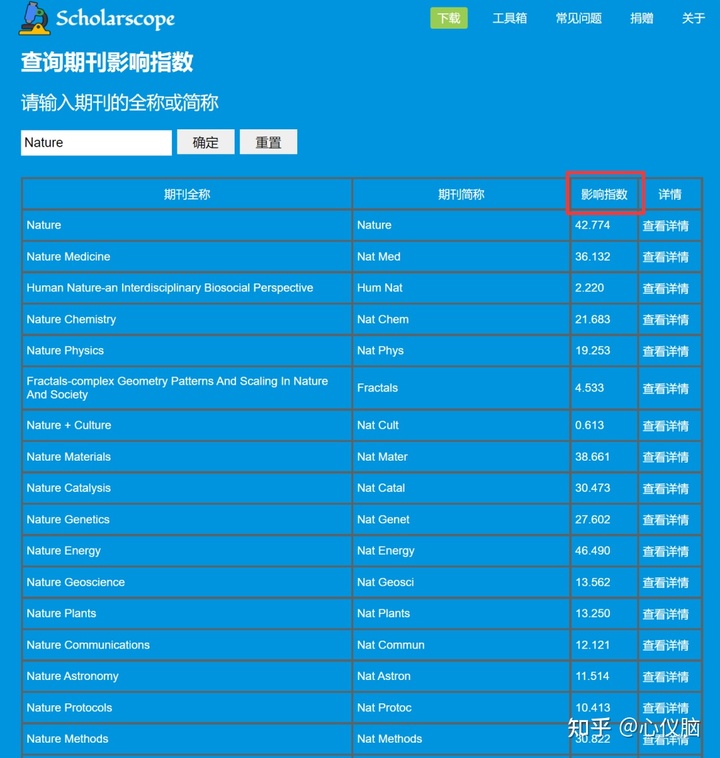Select the Nature Plants full name cell
720x758 pixels.
click(x=187, y=613)
